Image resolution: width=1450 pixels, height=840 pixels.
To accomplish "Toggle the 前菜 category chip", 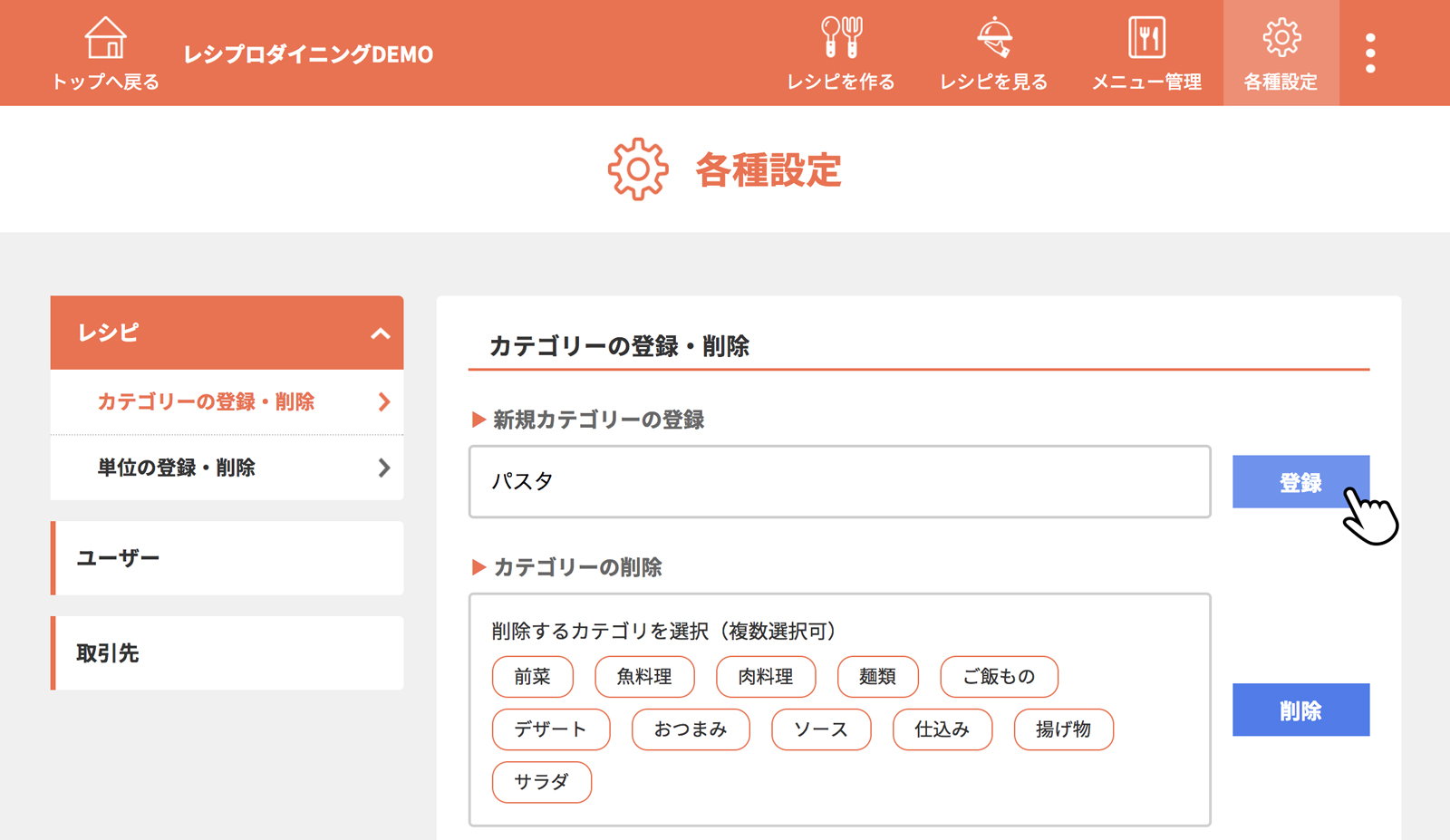I will coord(533,677).
